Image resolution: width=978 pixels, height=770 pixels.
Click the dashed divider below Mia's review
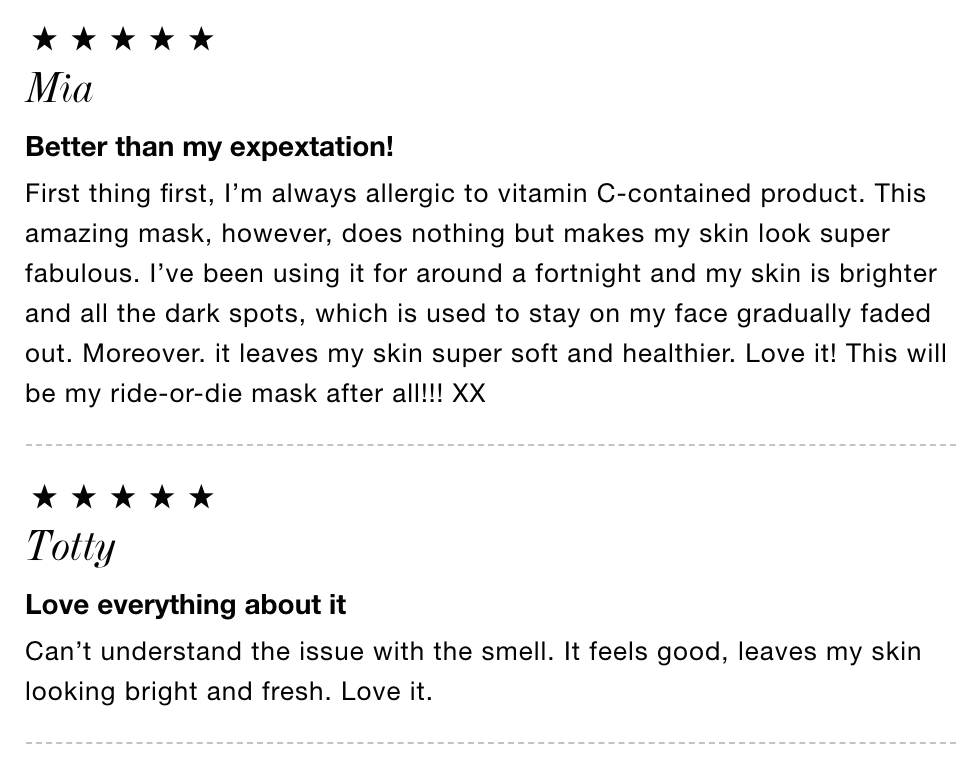click(x=491, y=445)
